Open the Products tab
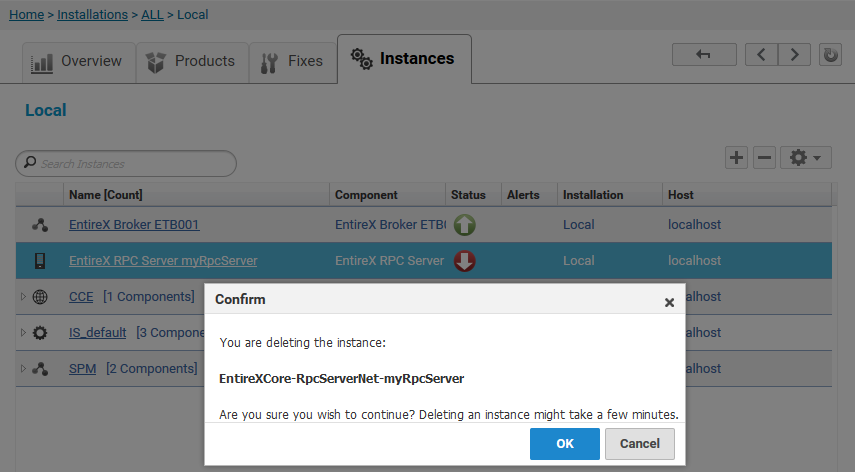This screenshot has width=855, height=472. click(192, 62)
